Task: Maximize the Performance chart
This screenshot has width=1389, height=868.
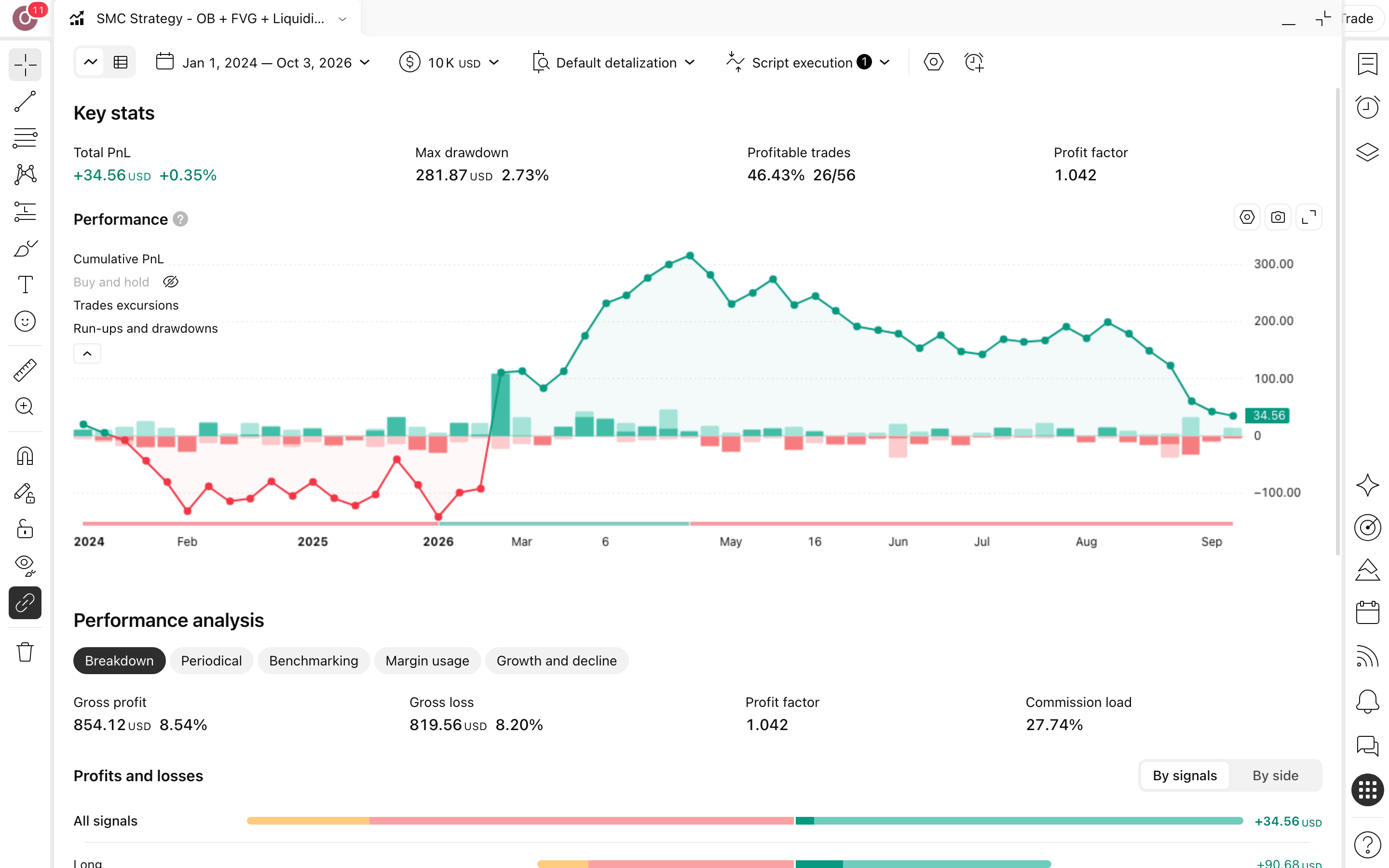Action: pyautogui.click(x=1308, y=217)
